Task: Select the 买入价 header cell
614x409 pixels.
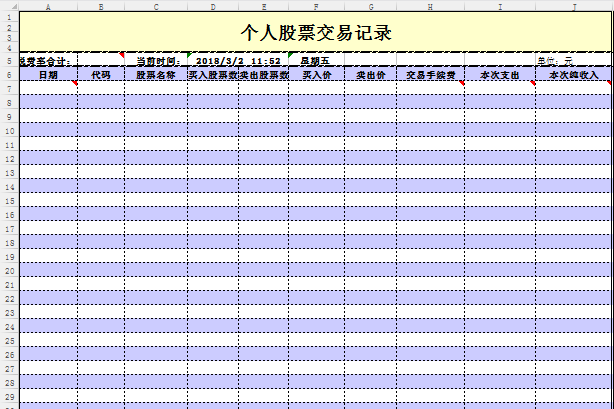Action: pos(316,75)
